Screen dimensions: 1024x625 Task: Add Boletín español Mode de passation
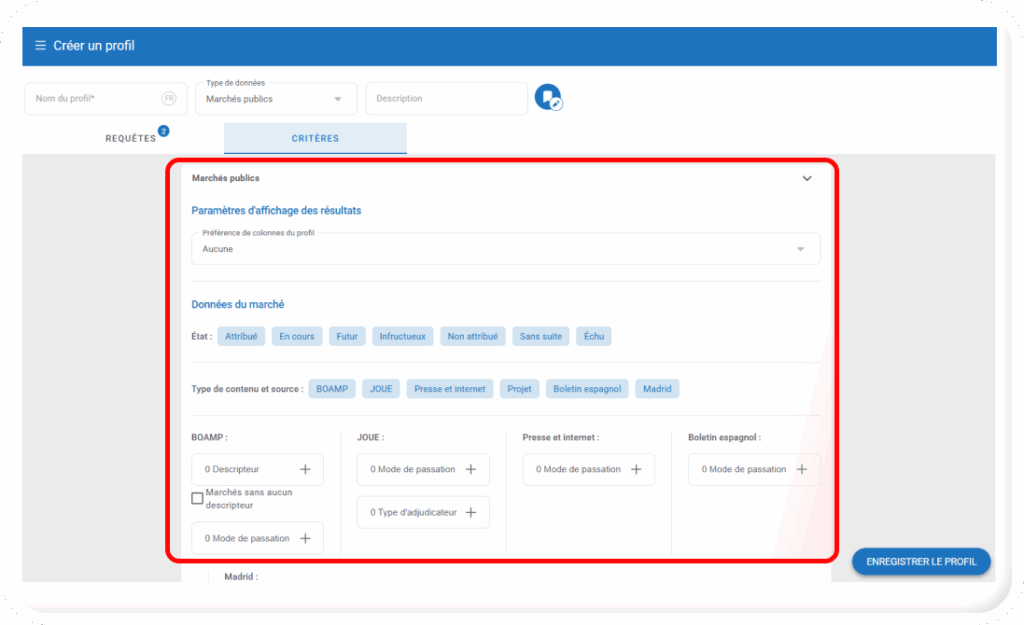tap(801, 469)
